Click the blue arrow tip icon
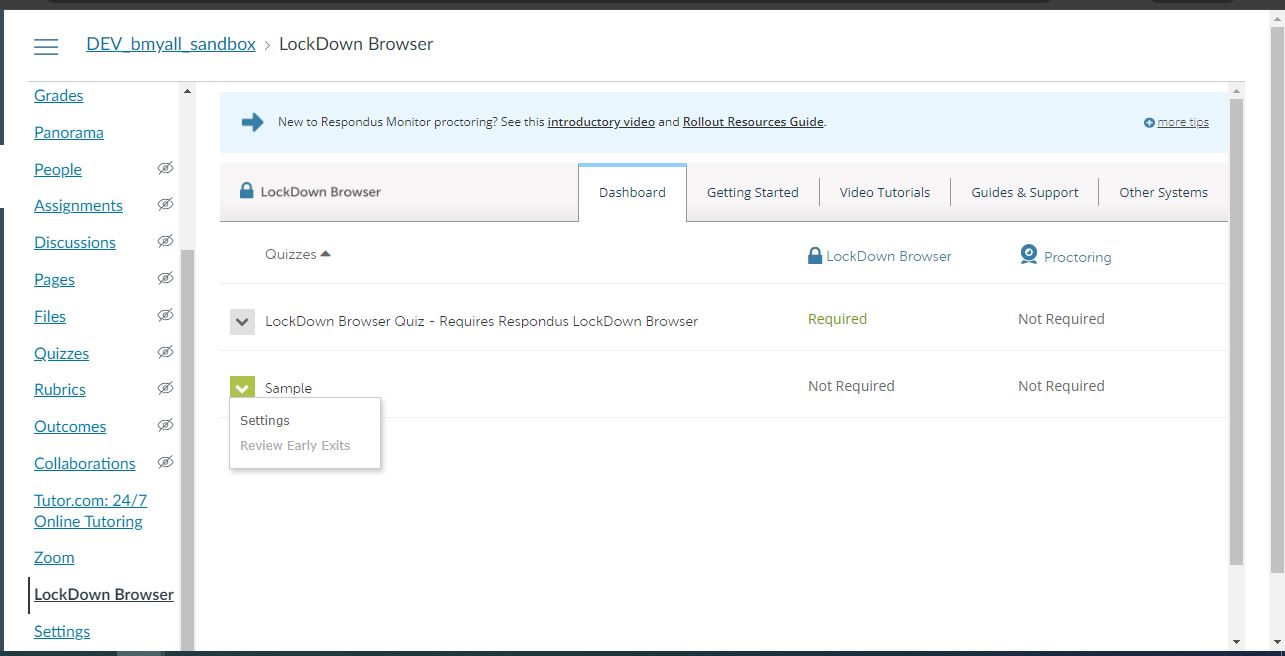The width and height of the screenshot is (1285, 656). point(252,122)
